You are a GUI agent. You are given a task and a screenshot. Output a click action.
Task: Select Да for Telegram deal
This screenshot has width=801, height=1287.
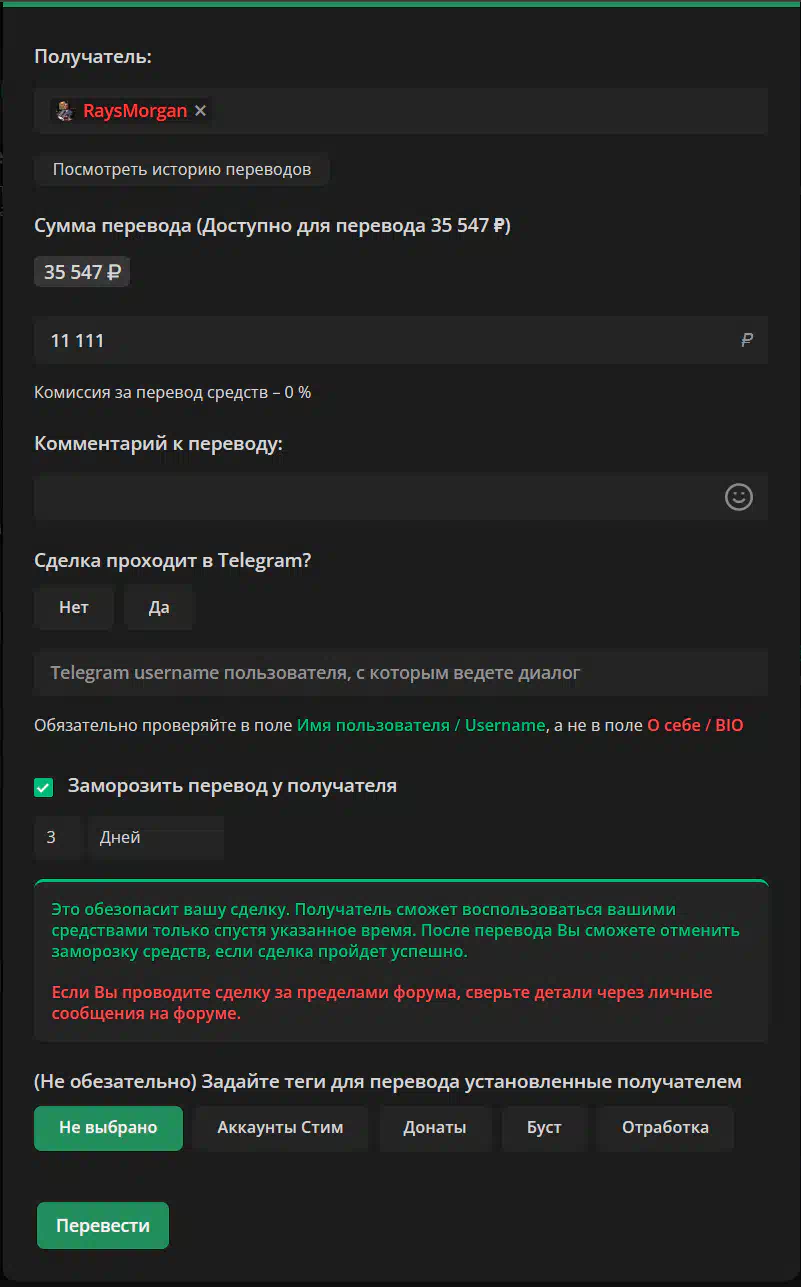pos(159,608)
